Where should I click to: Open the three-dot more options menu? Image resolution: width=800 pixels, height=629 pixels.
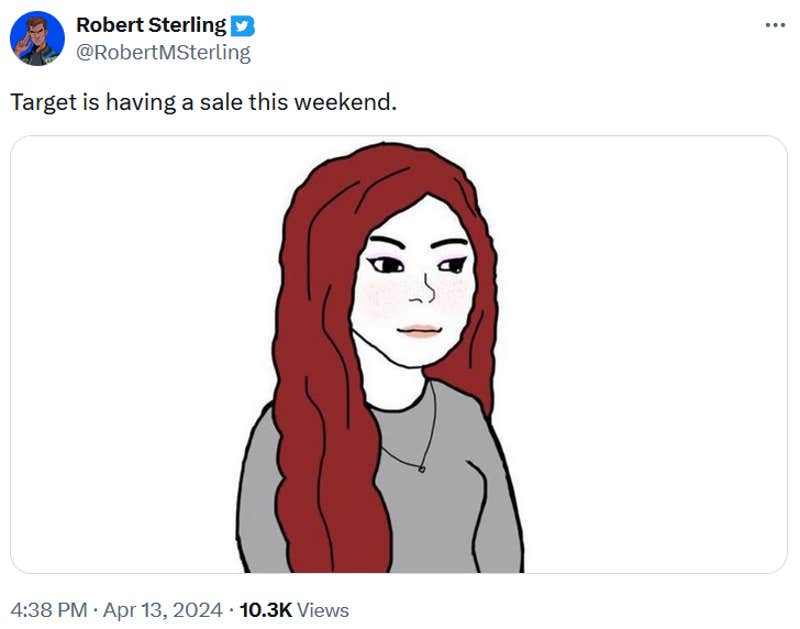click(775, 24)
